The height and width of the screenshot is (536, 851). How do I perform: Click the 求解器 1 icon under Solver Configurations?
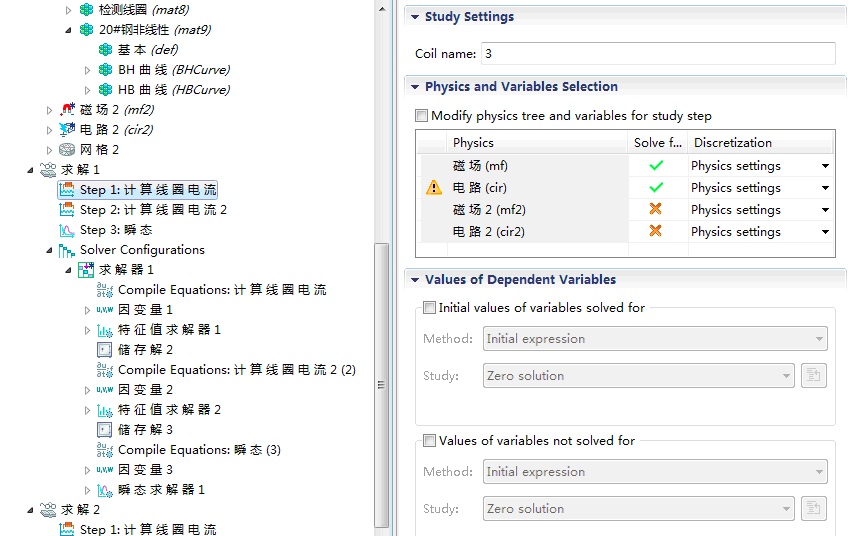pos(86,269)
